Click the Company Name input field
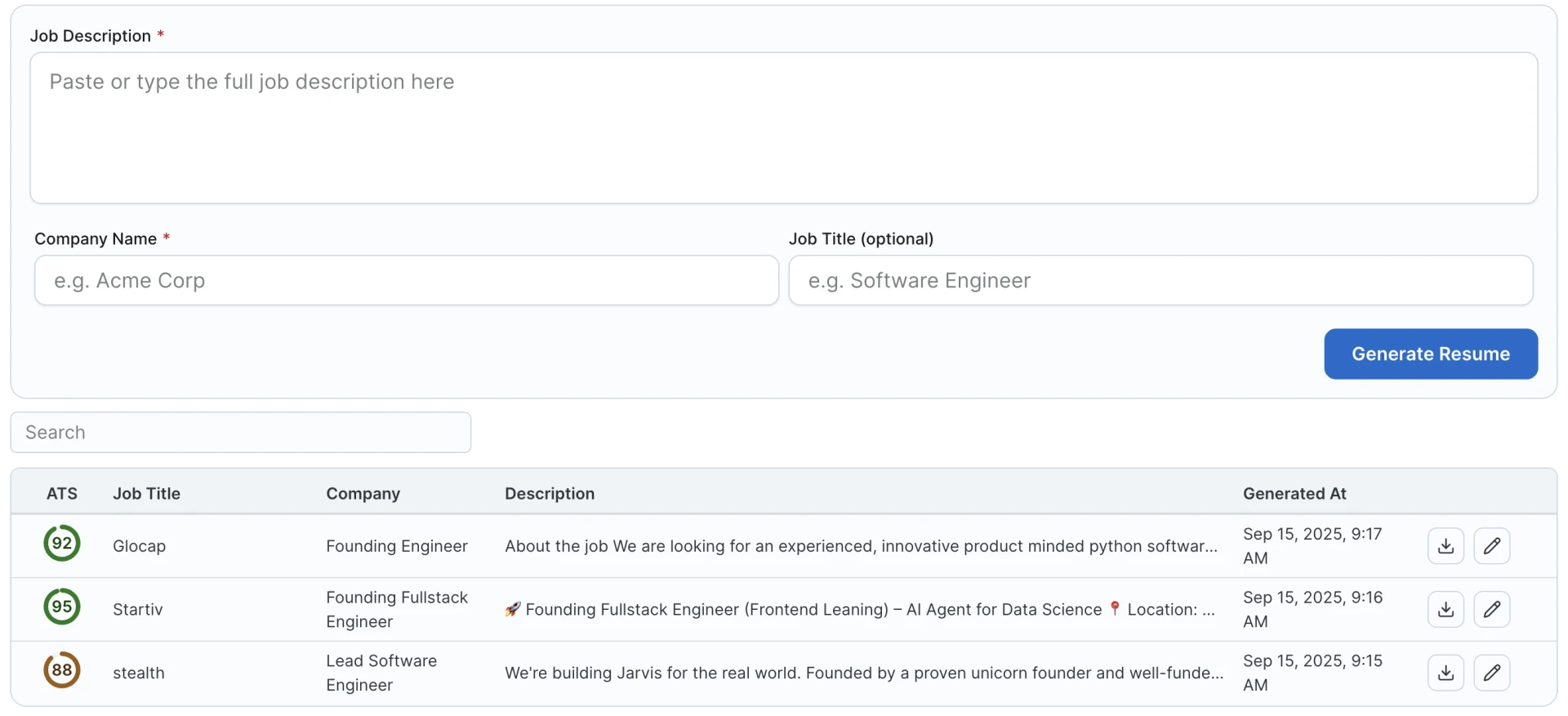 point(406,281)
